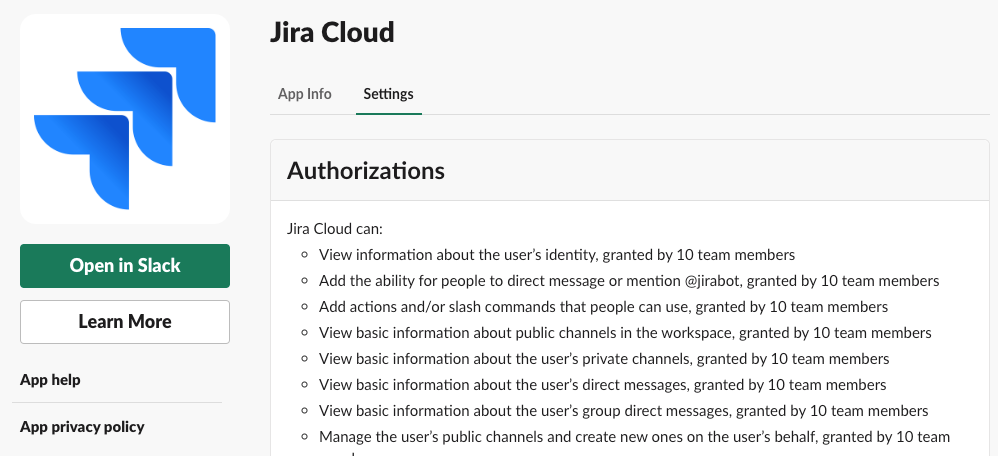
Task: Open the App help link
Action: click(50, 380)
